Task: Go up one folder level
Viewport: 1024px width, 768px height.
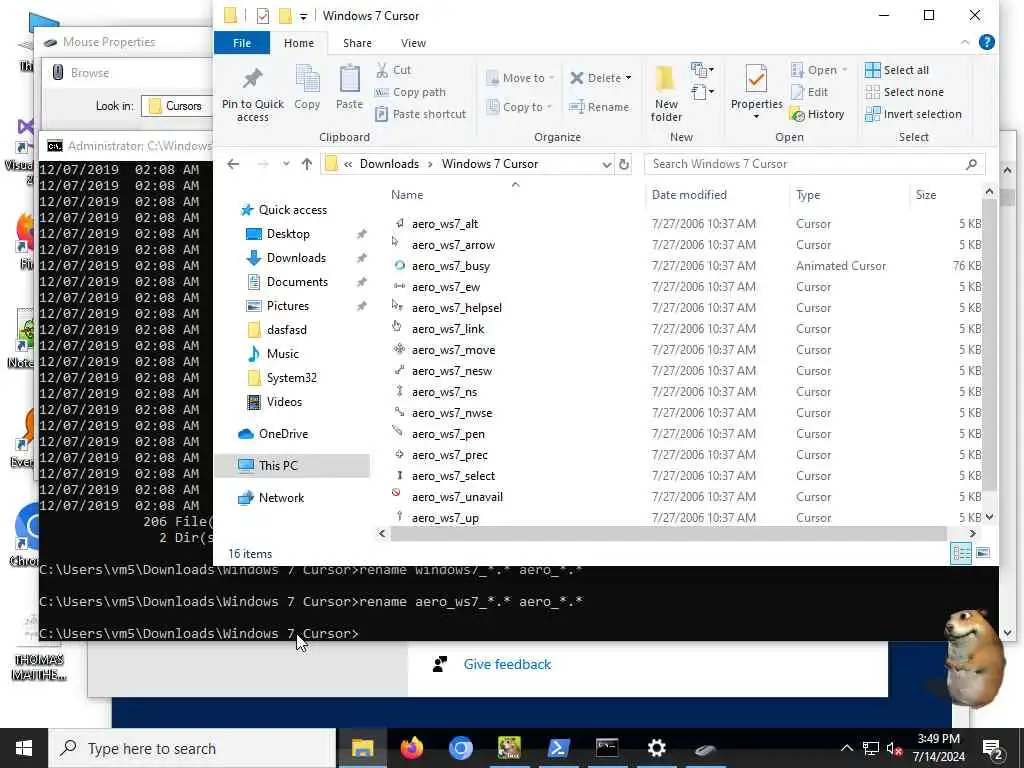Action: click(306, 164)
